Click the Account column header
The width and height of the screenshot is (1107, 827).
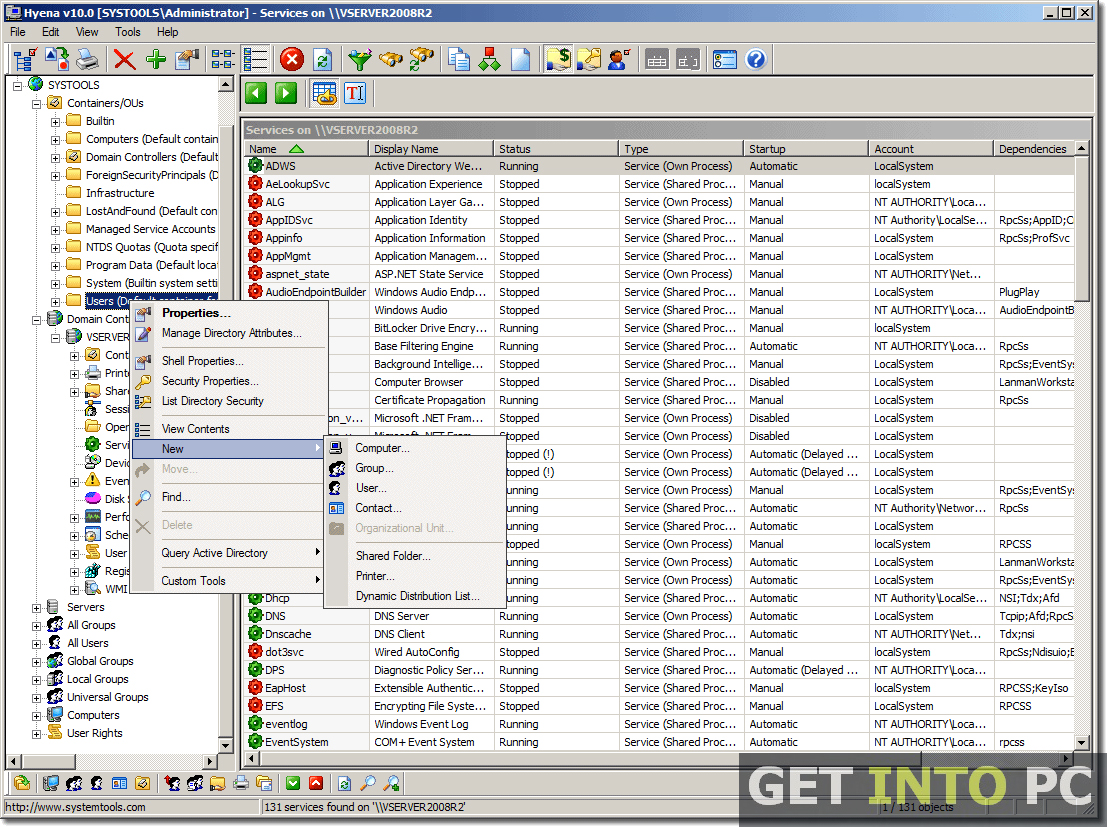pos(931,149)
